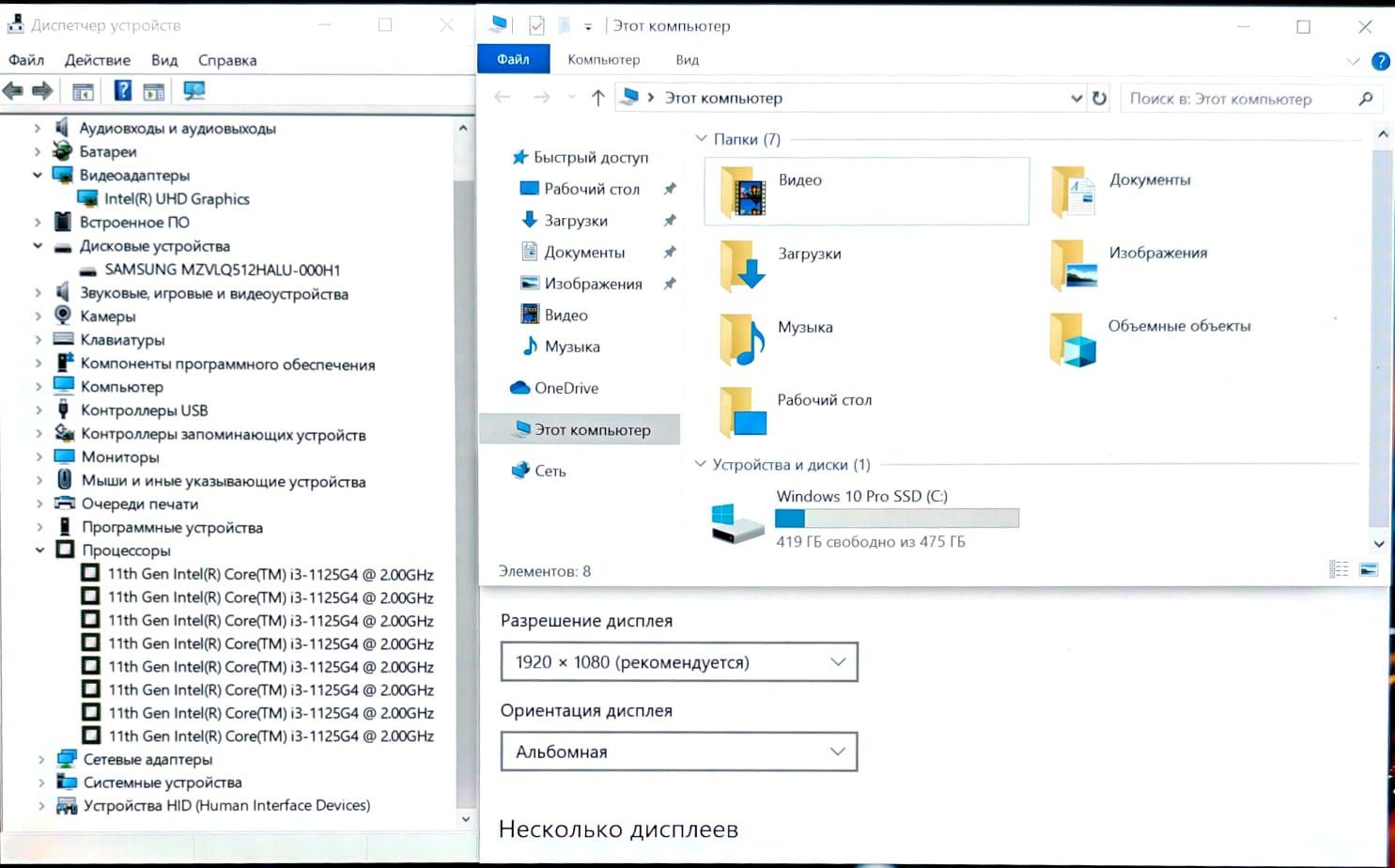The image size is (1395, 868).
Task: Select Быстрый доступ in navigation pane
Action: click(x=591, y=157)
